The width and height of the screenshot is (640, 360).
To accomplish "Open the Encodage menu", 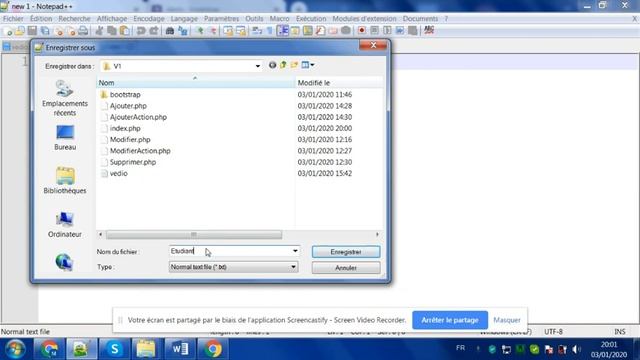I will 149,19.
